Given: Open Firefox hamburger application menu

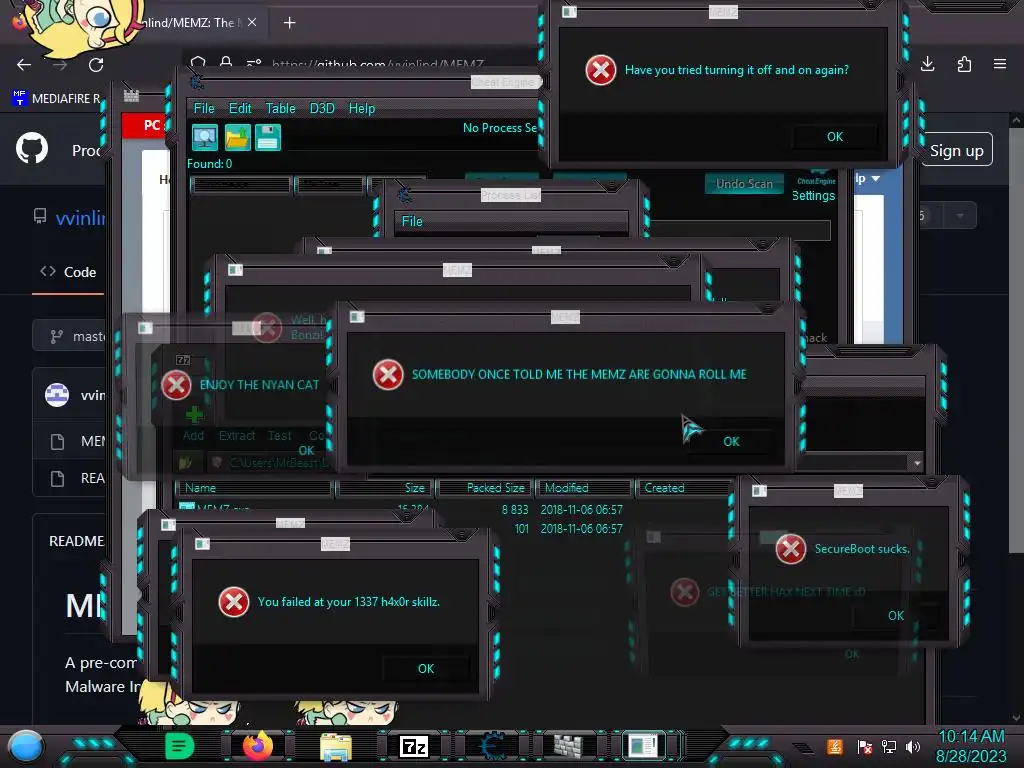Looking at the screenshot, I should [1000, 64].
